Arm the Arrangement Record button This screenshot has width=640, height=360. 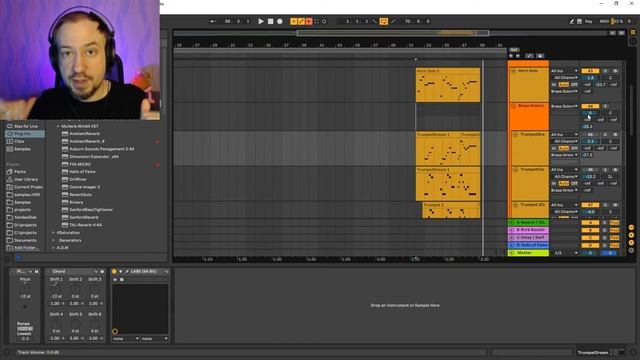[x=280, y=21]
